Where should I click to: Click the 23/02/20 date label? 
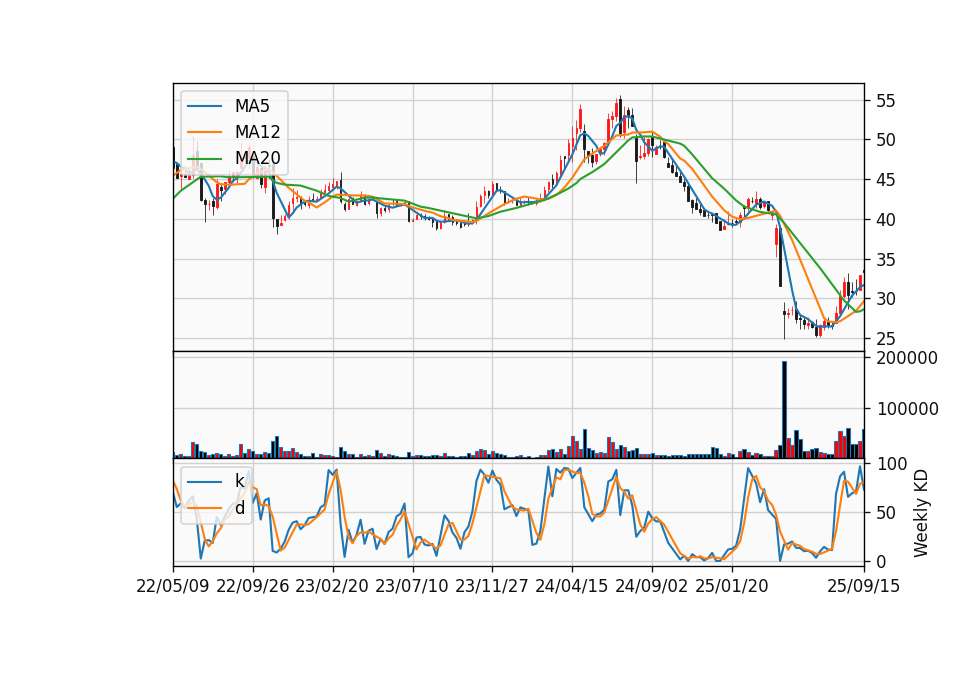[332, 586]
